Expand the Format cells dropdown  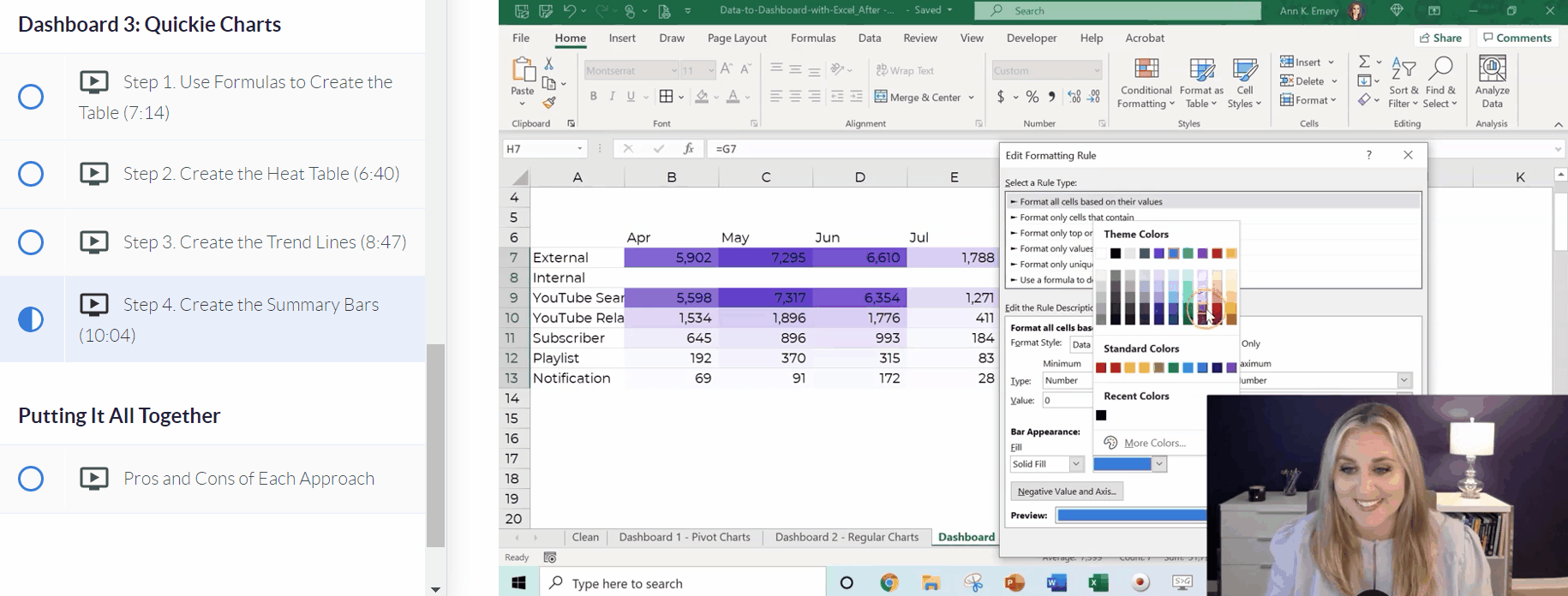click(x=1333, y=100)
